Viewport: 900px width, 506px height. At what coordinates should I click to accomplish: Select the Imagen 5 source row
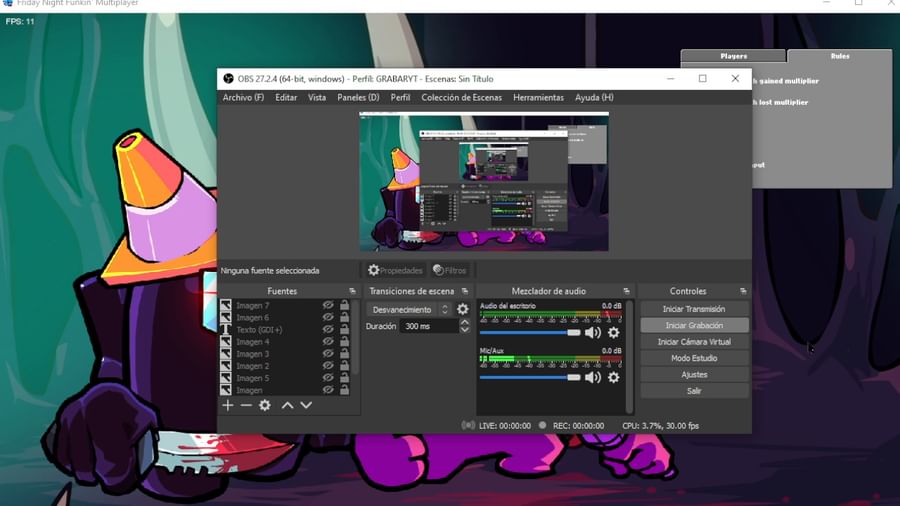coord(285,378)
